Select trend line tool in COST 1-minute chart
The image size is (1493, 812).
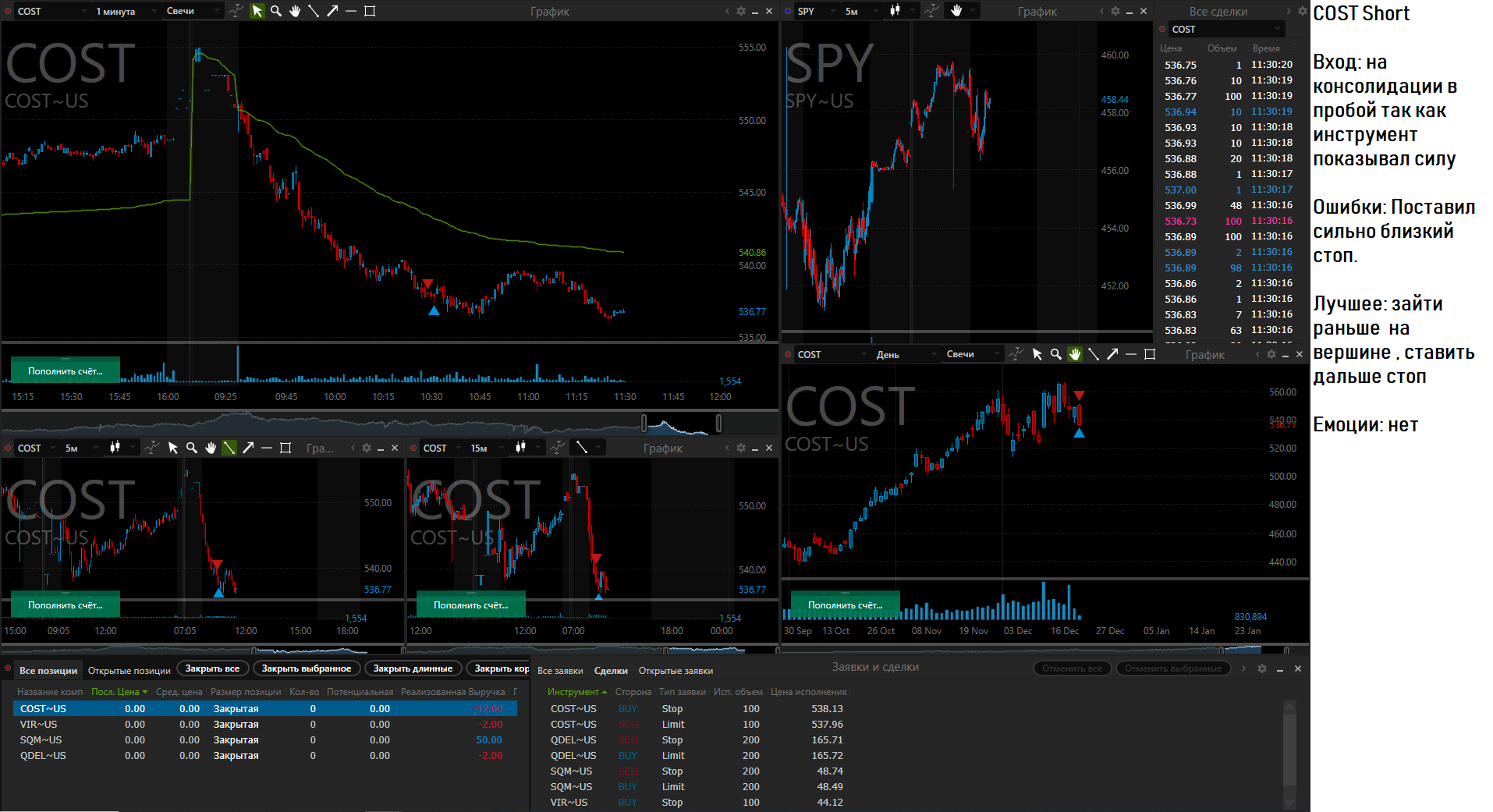coord(314,11)
